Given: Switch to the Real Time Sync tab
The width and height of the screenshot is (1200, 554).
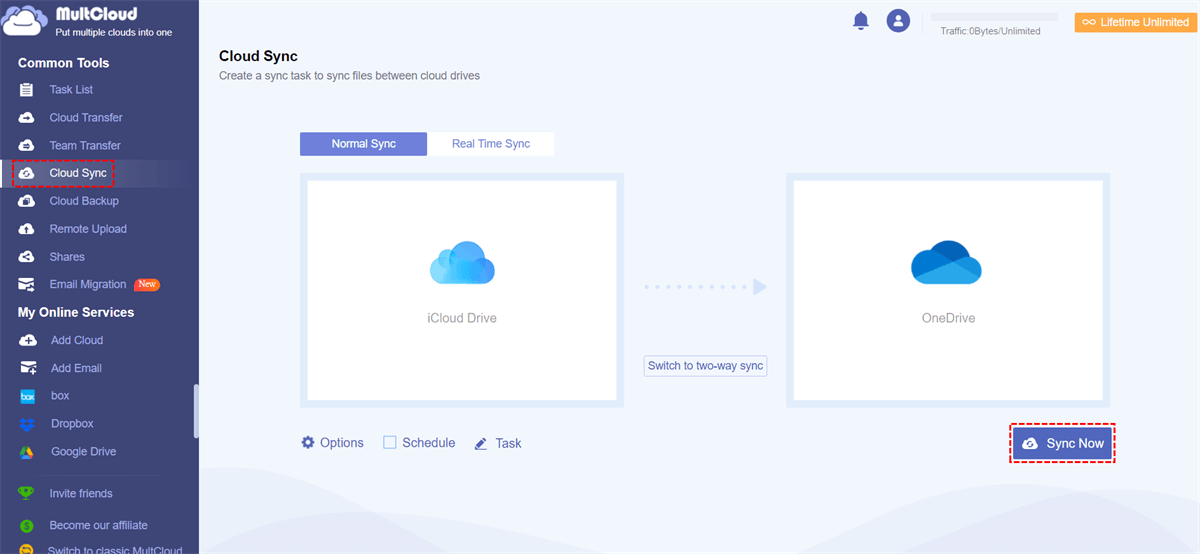Looking at the screenshot, I should (x=490, y=144).
